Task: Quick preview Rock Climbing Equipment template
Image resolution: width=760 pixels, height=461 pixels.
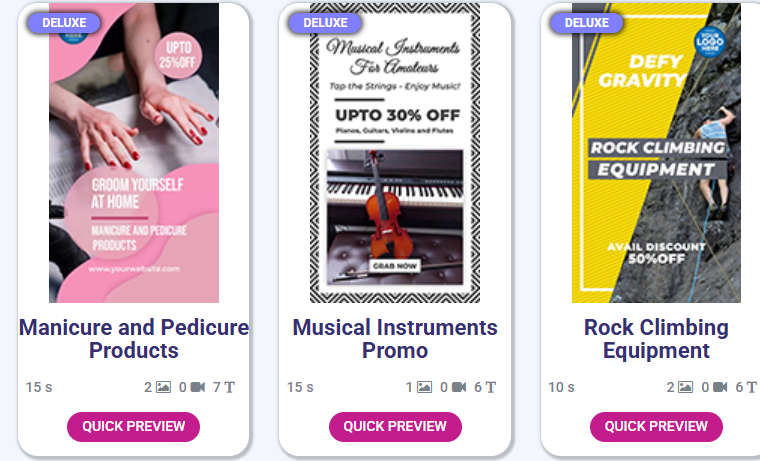Action: [x=656, y=427]
